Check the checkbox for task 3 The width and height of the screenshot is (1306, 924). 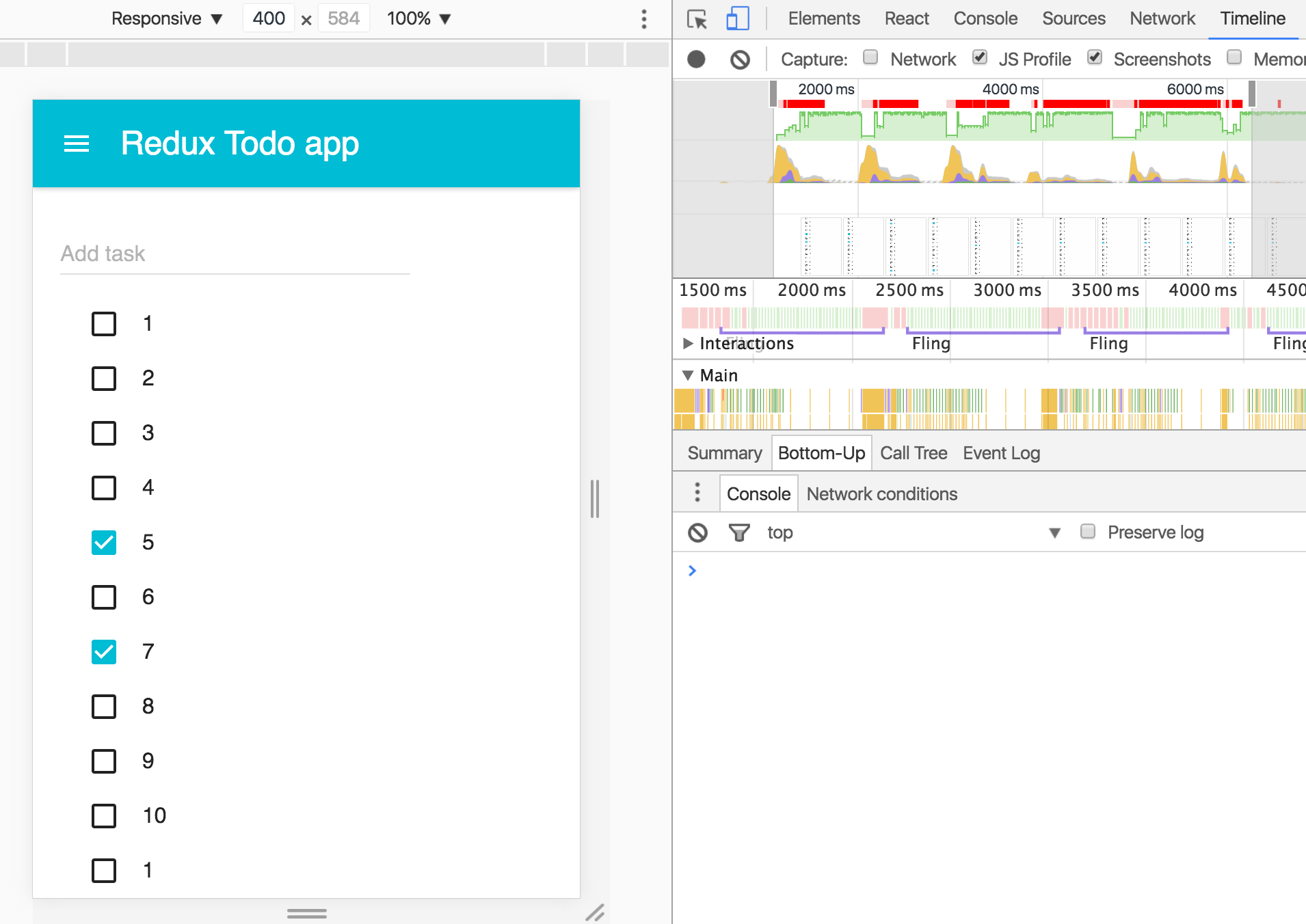104,433
